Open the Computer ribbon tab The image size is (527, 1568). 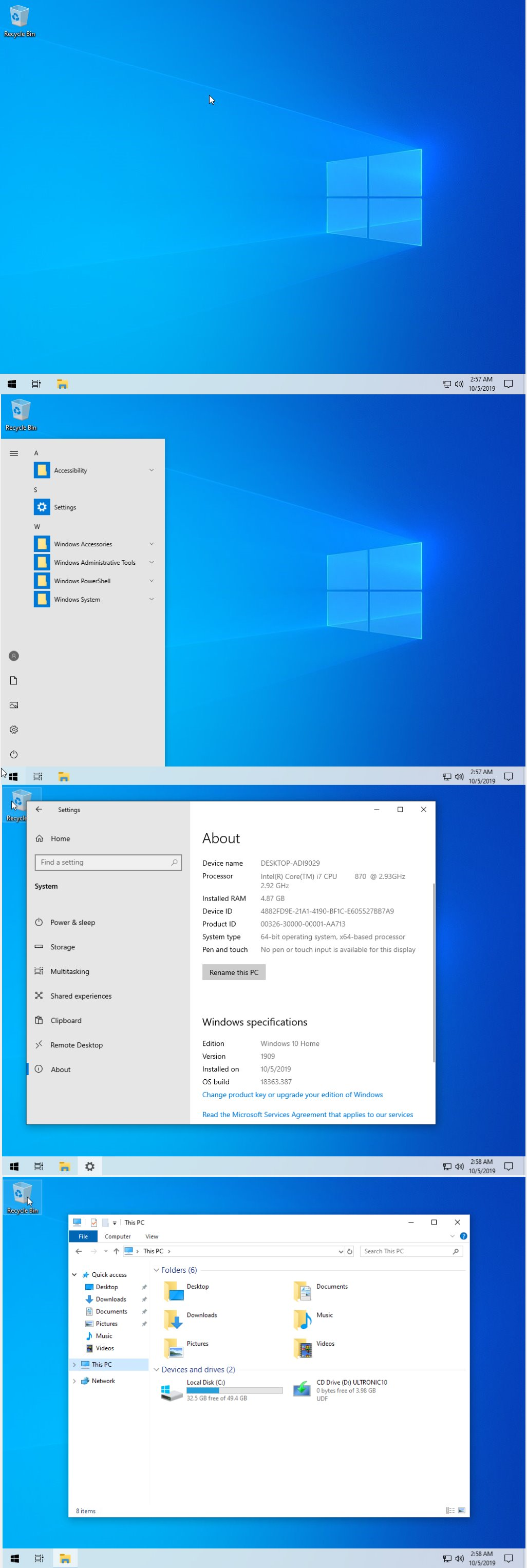(118, 1236)
